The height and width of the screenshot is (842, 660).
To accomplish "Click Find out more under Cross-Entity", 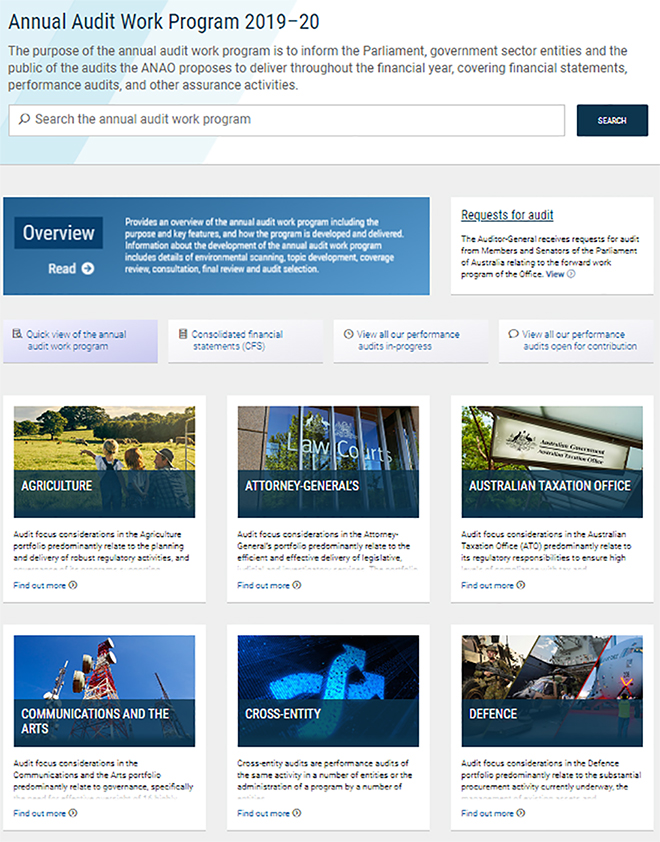I will pos(264,814).
